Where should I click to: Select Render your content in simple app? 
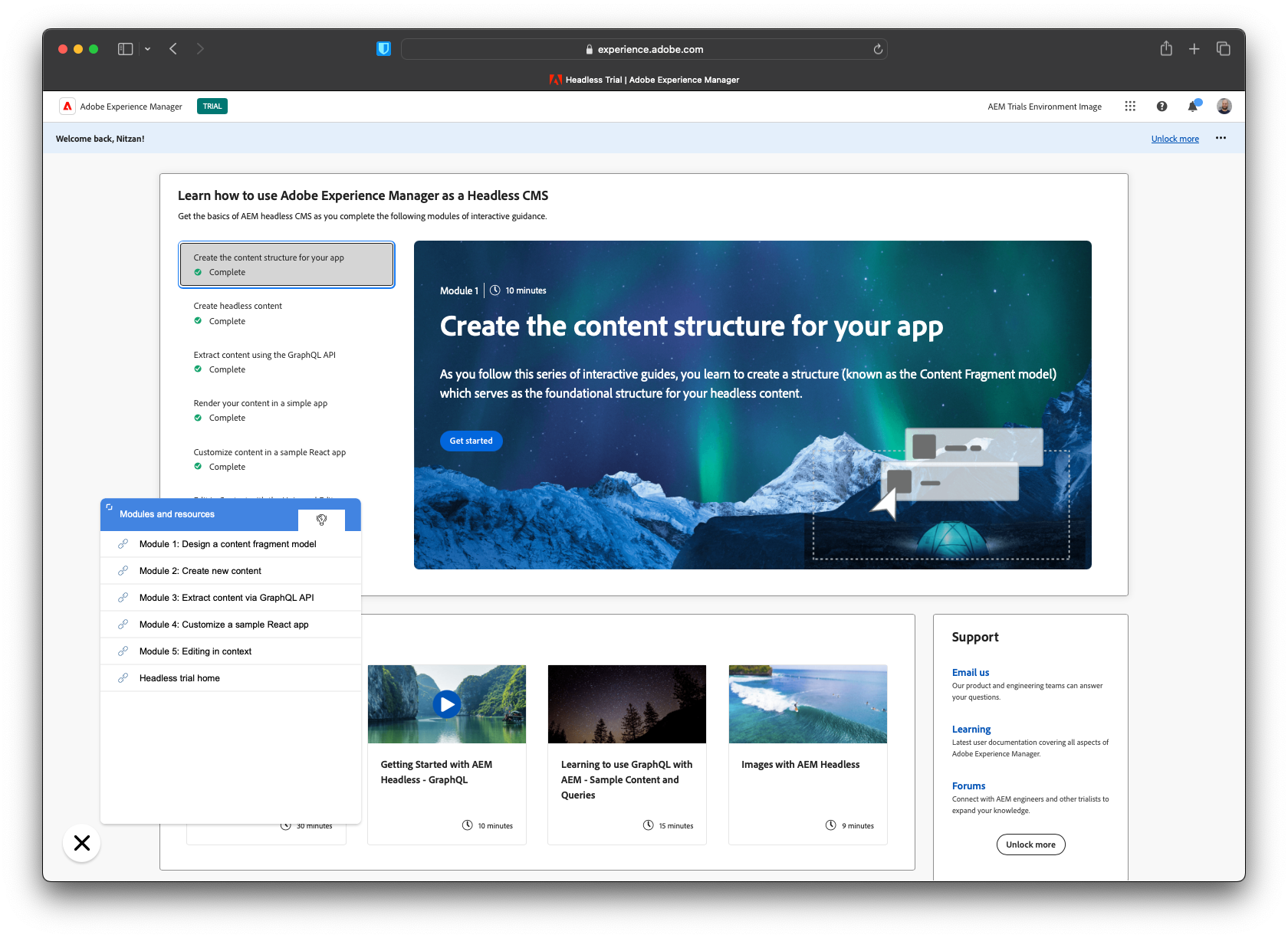(287, 410)
